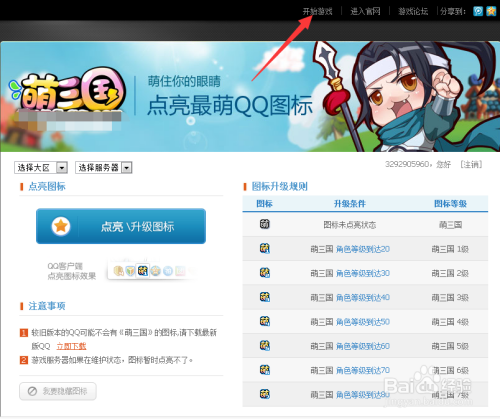Open the 进入官网 link
This screenshot has height=419, width=500.
[x=365, y=11]
